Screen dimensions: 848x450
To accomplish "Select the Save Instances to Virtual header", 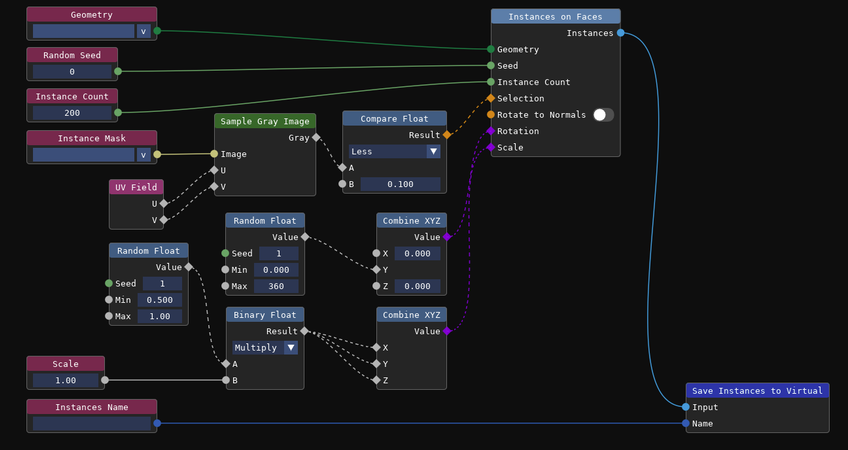I will (x=757, y=391).
